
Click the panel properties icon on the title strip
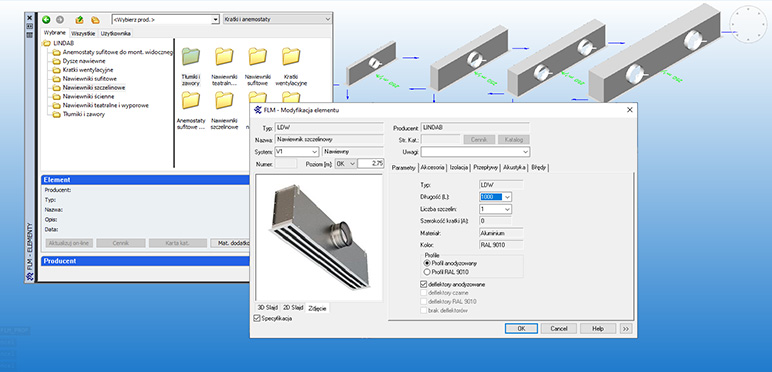(30, 34)
